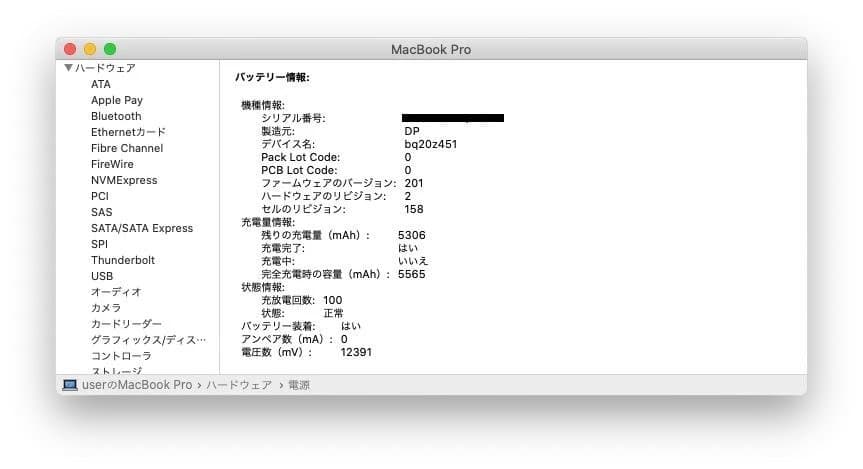The height and width of the screenshot is (469, 863).
Task: Click the PCB Lot Code label
Action: [299, 170]
